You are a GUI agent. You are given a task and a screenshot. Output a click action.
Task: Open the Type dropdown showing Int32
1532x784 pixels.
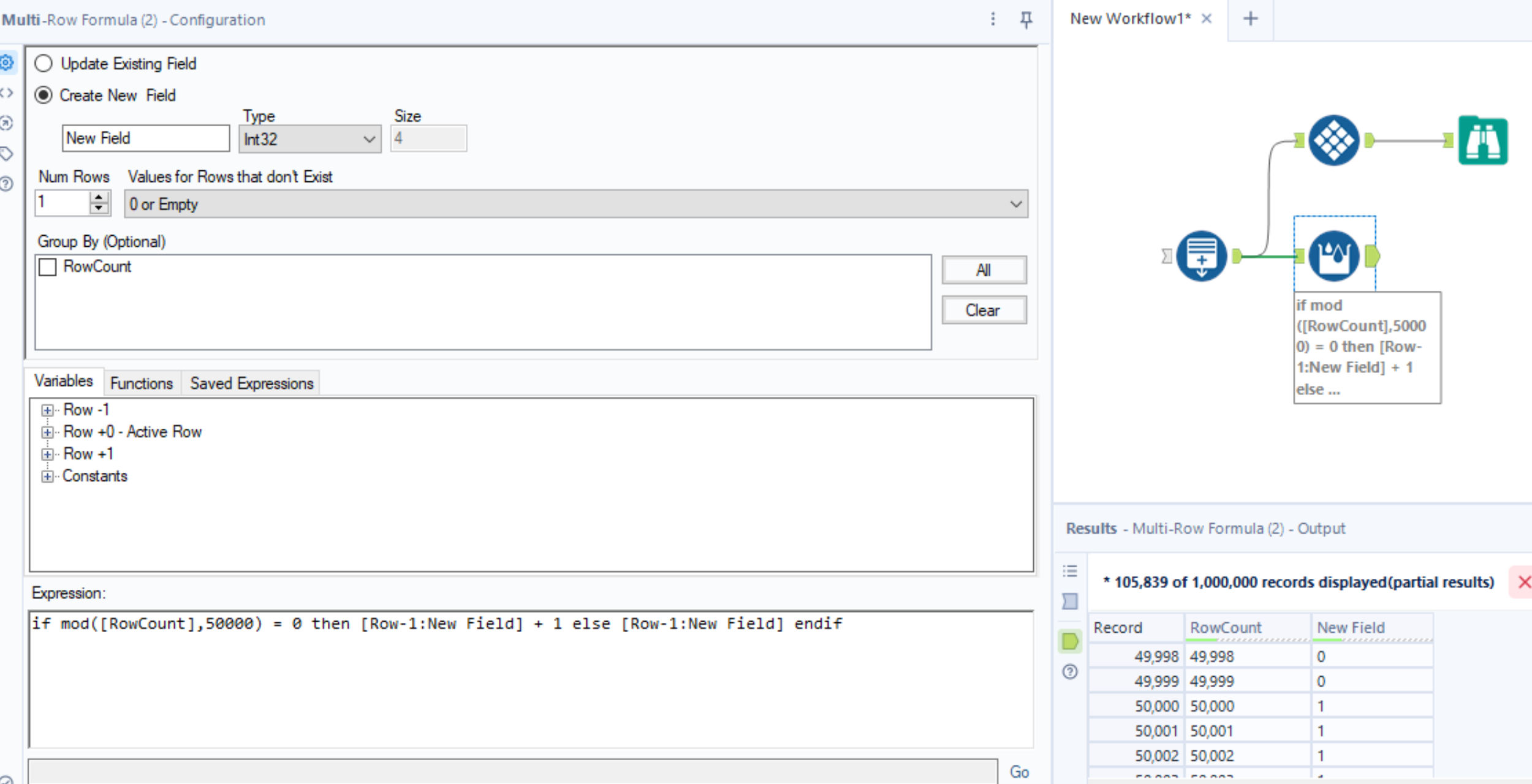point(309,139)
